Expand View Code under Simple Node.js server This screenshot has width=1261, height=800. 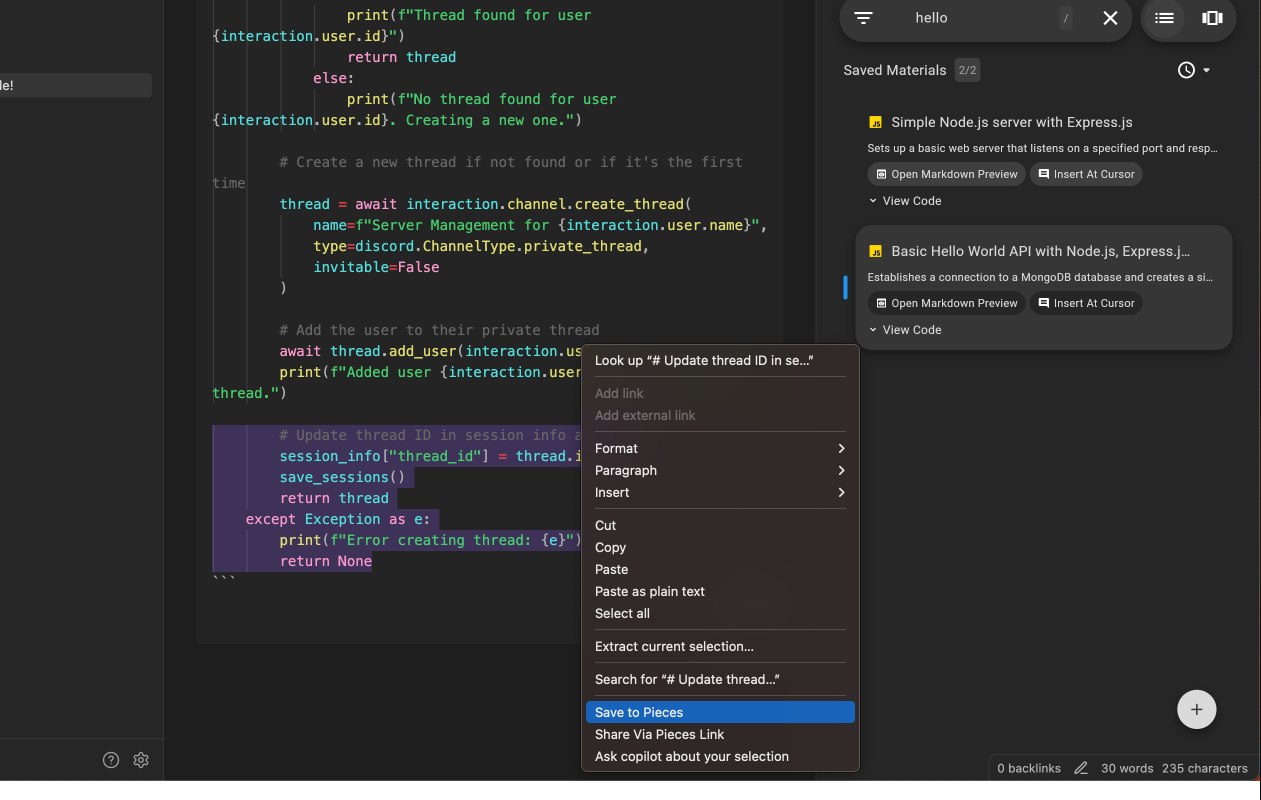pos(905,201)
